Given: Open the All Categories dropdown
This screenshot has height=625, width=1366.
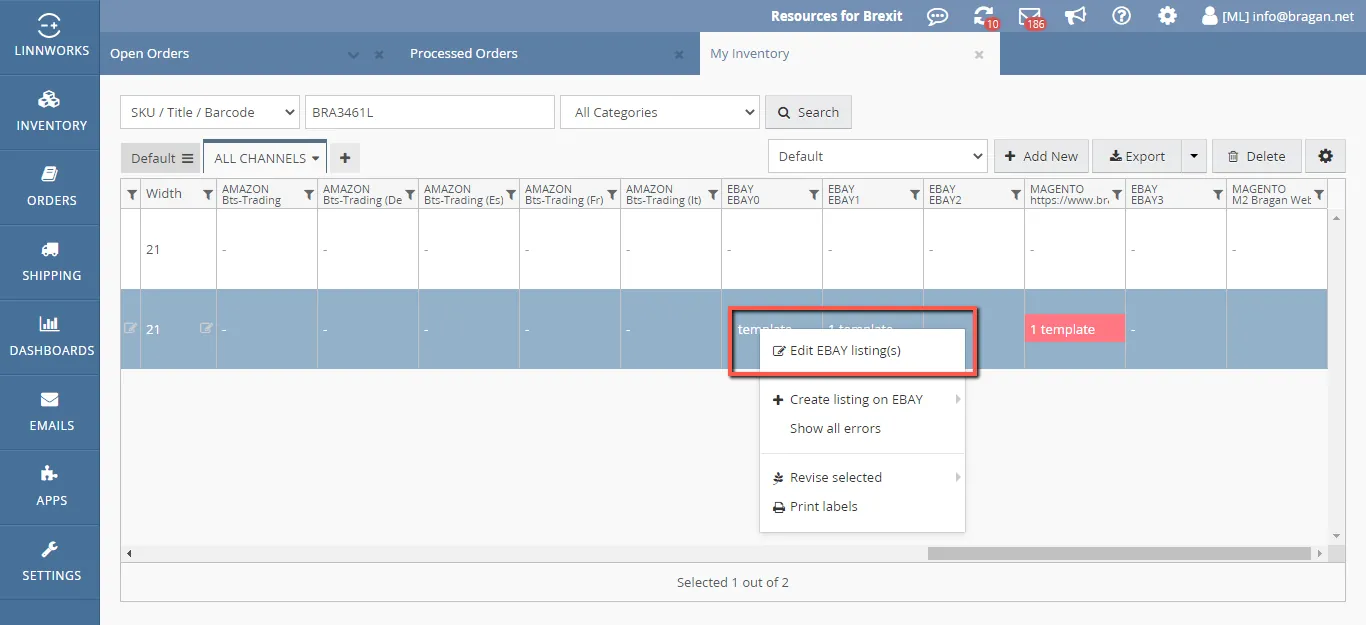Looking at the screenshot, I should [x=660, y=112].
